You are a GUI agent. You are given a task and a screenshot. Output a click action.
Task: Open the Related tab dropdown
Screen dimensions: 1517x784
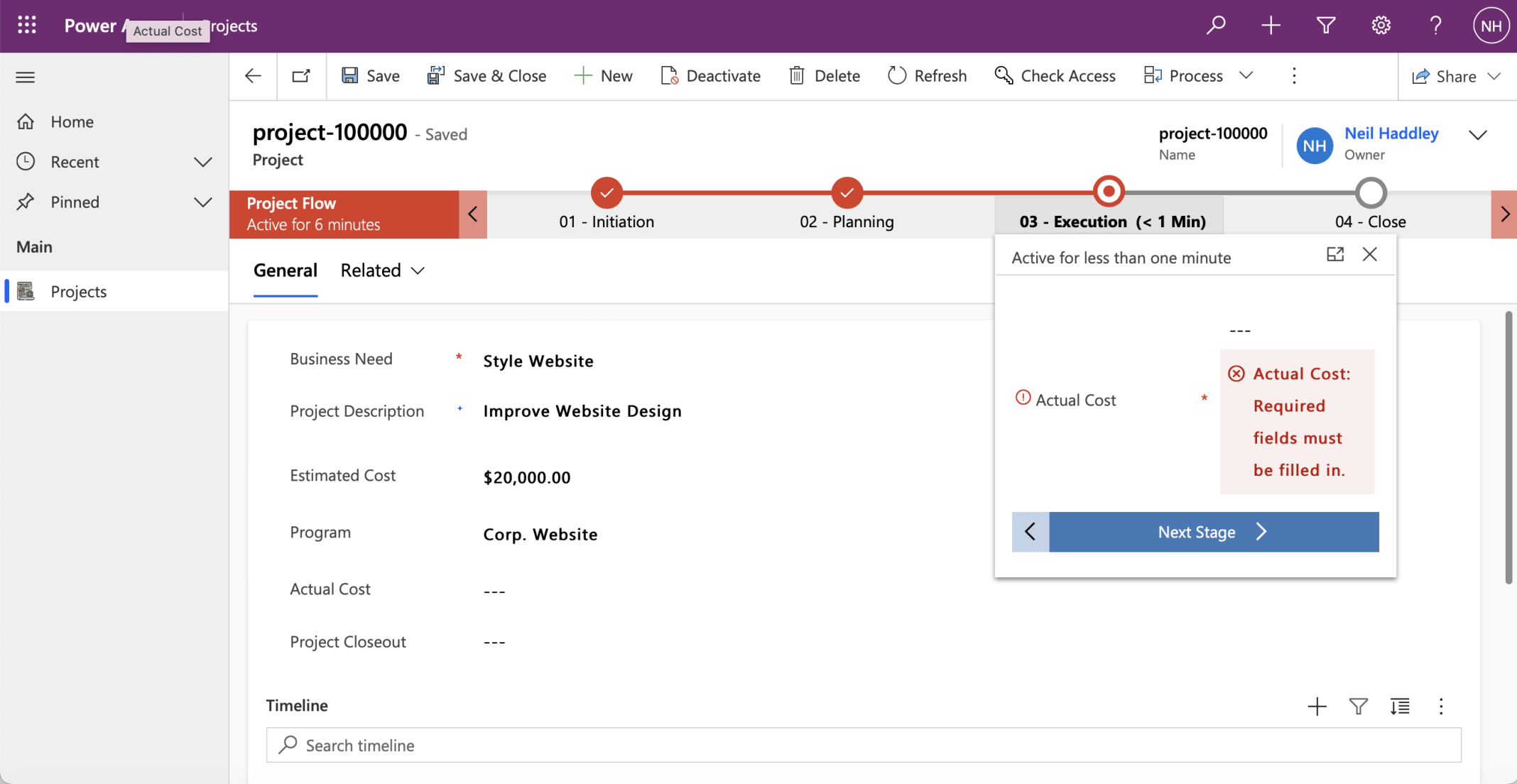pyautogui.click(x=383, y=271)
